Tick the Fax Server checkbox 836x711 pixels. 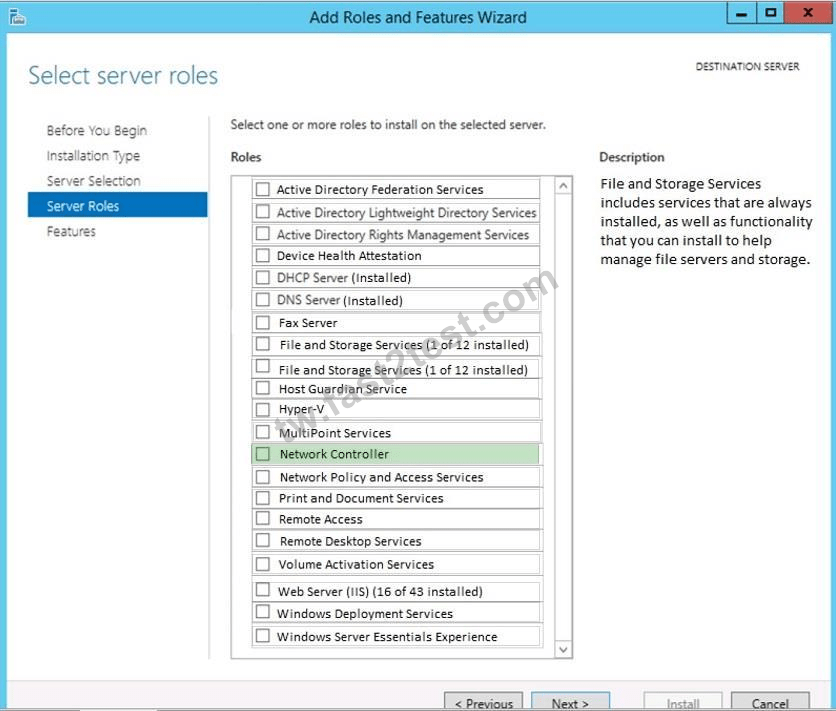coord(263,322)
